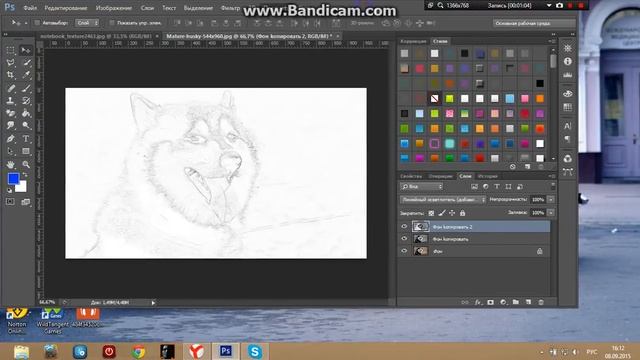Select the Brush tool

click(x=26, y=88)
